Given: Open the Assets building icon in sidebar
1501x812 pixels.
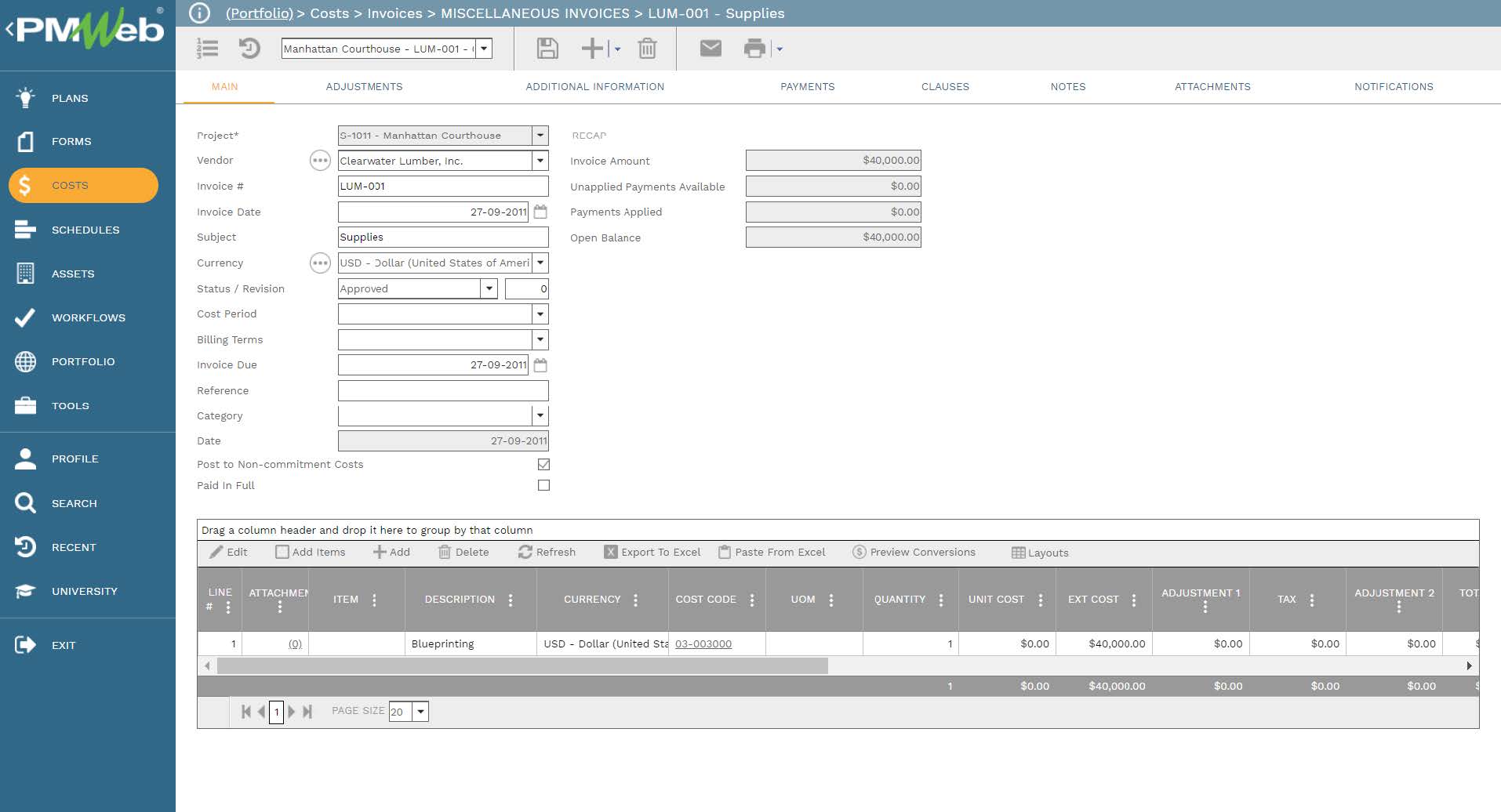Looking at the screenshot, I should [25, 274].
